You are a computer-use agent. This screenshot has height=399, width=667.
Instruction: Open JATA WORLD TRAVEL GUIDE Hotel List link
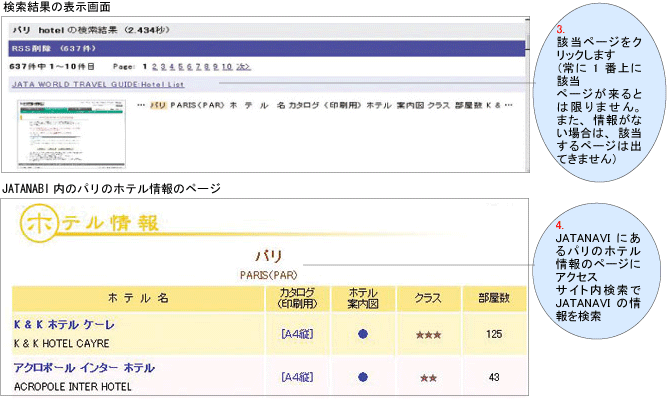pos(98,84)
